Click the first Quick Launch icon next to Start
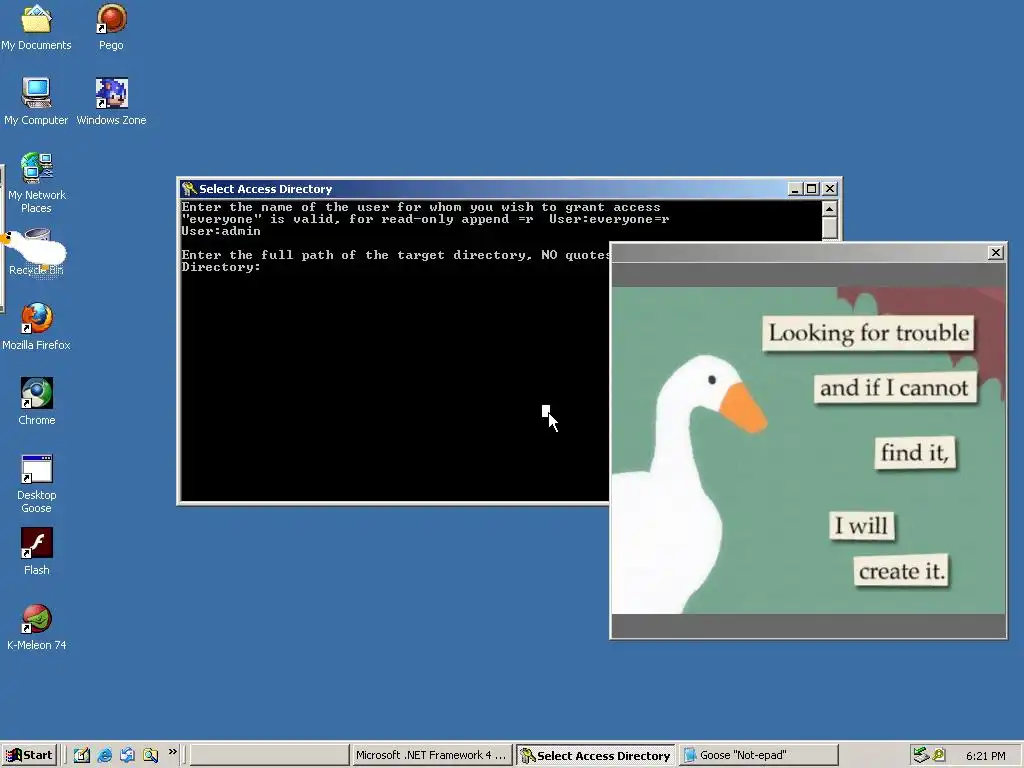This screenshot has width=1024, height=768. (x=82, y=755)
